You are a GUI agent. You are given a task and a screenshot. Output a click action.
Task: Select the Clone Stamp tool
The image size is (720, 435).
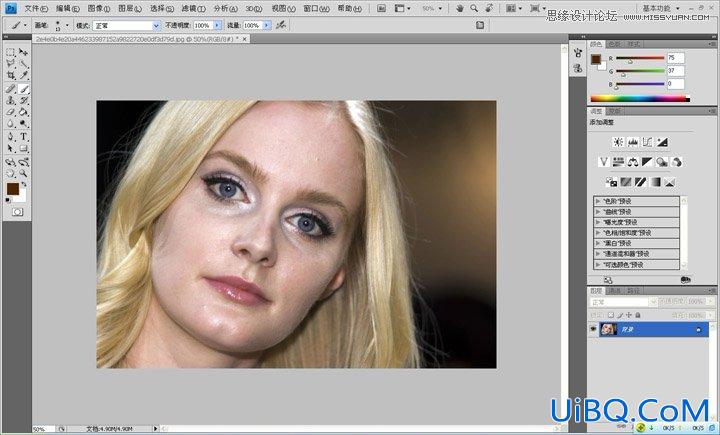(x=10, y=100)
